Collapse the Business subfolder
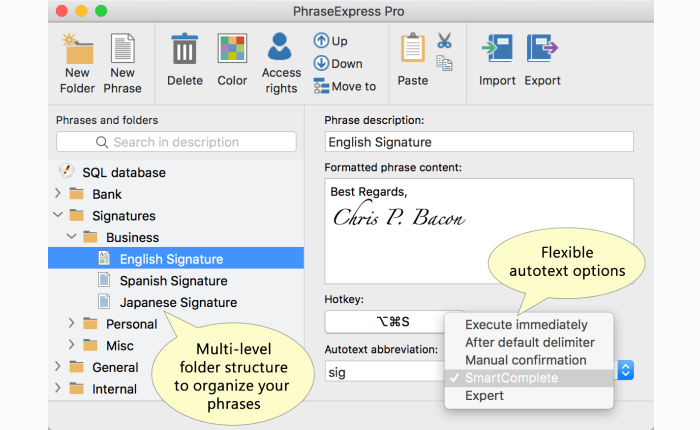 [x=71, y=236]
